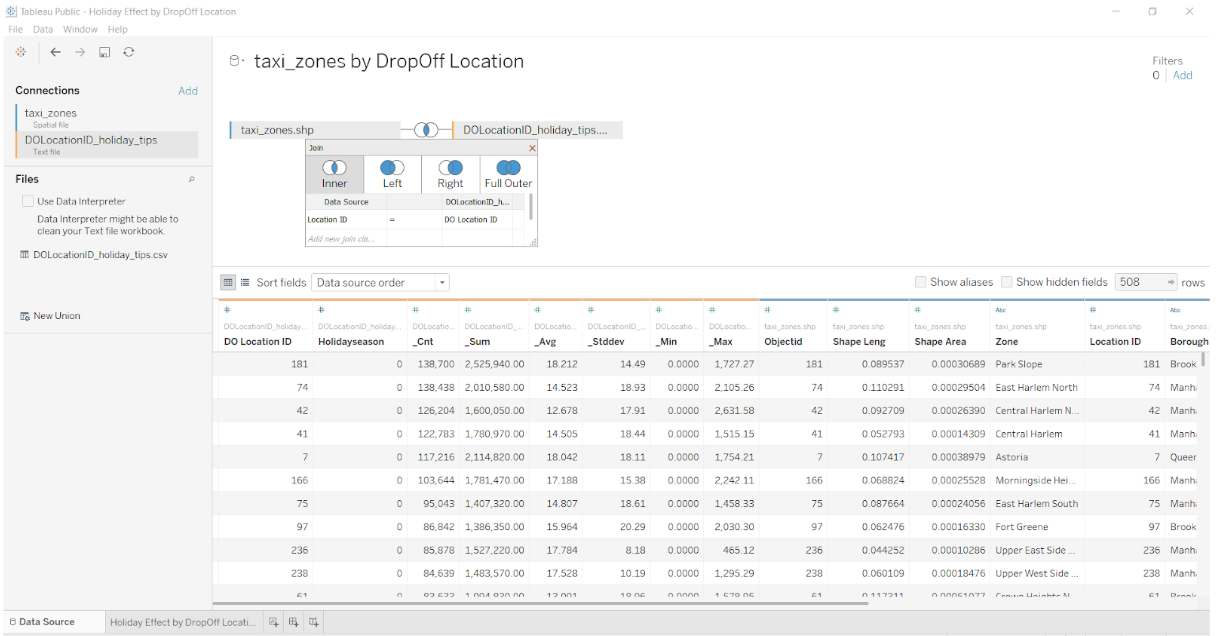The height and width of the screenshot is (636, 1216).
Task: Select the DOLocationID_holiday_tips connection
Action: (107, 144)
